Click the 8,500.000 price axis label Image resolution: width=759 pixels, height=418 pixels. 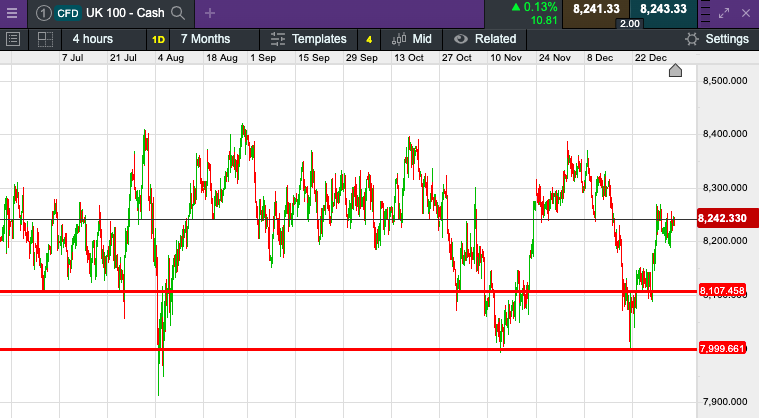(x=725, y=81)
